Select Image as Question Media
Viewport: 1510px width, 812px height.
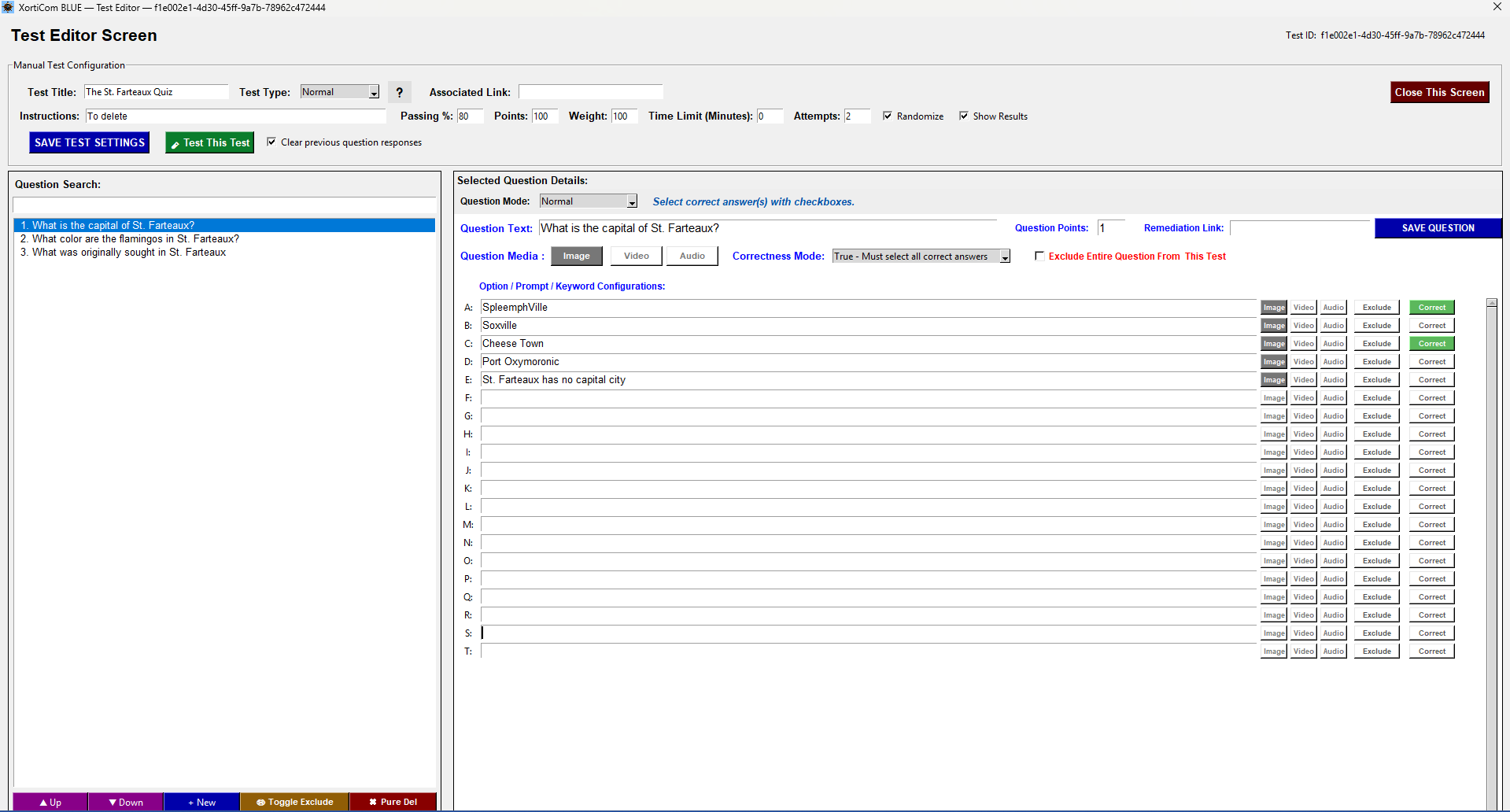pyautogui.click(x=576, y=257)
